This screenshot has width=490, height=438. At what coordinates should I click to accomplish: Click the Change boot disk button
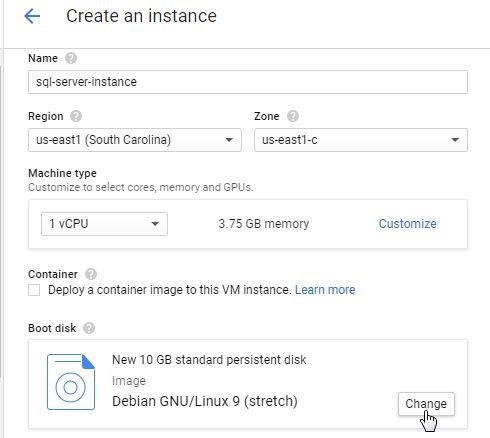[426, 404]
